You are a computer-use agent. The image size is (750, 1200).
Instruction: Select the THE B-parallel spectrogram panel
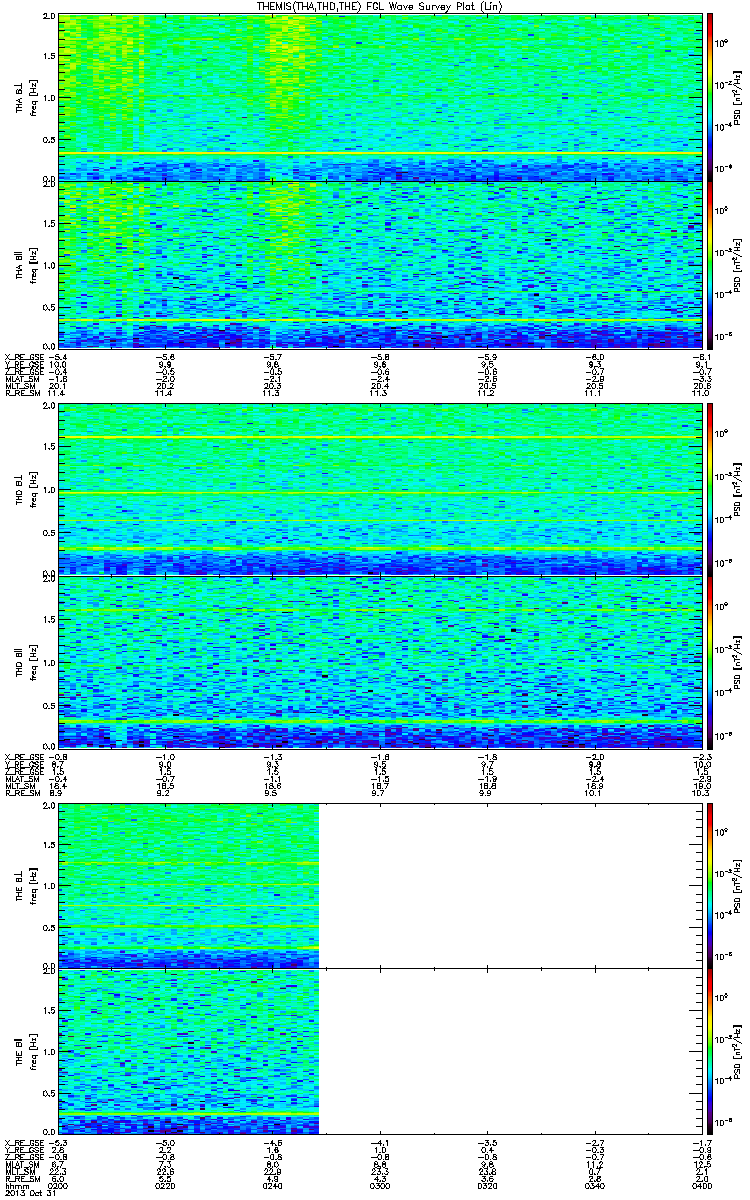pos(379,1053)
